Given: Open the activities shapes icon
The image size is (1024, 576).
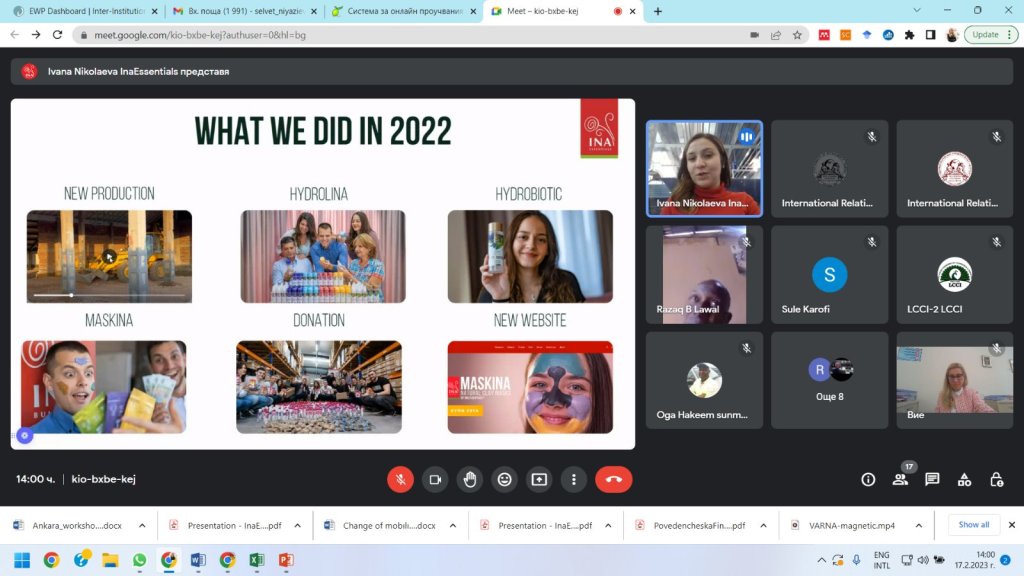Looking at the screenshot, I should tap(964, 480).
